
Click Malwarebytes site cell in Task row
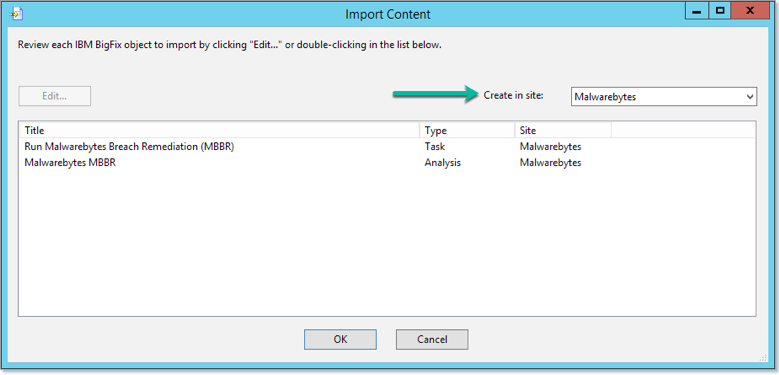pyautogui.click(x=550, y=147)
